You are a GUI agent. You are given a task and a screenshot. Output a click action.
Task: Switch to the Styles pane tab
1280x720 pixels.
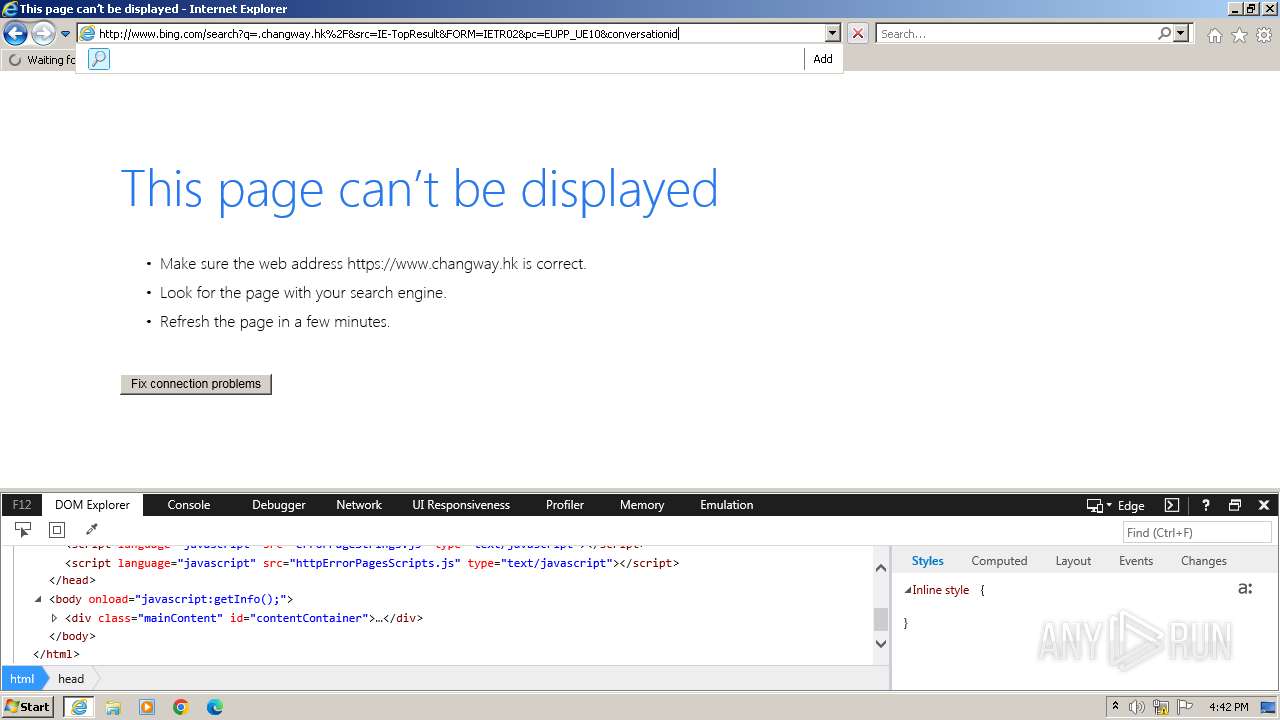(928, 561)
